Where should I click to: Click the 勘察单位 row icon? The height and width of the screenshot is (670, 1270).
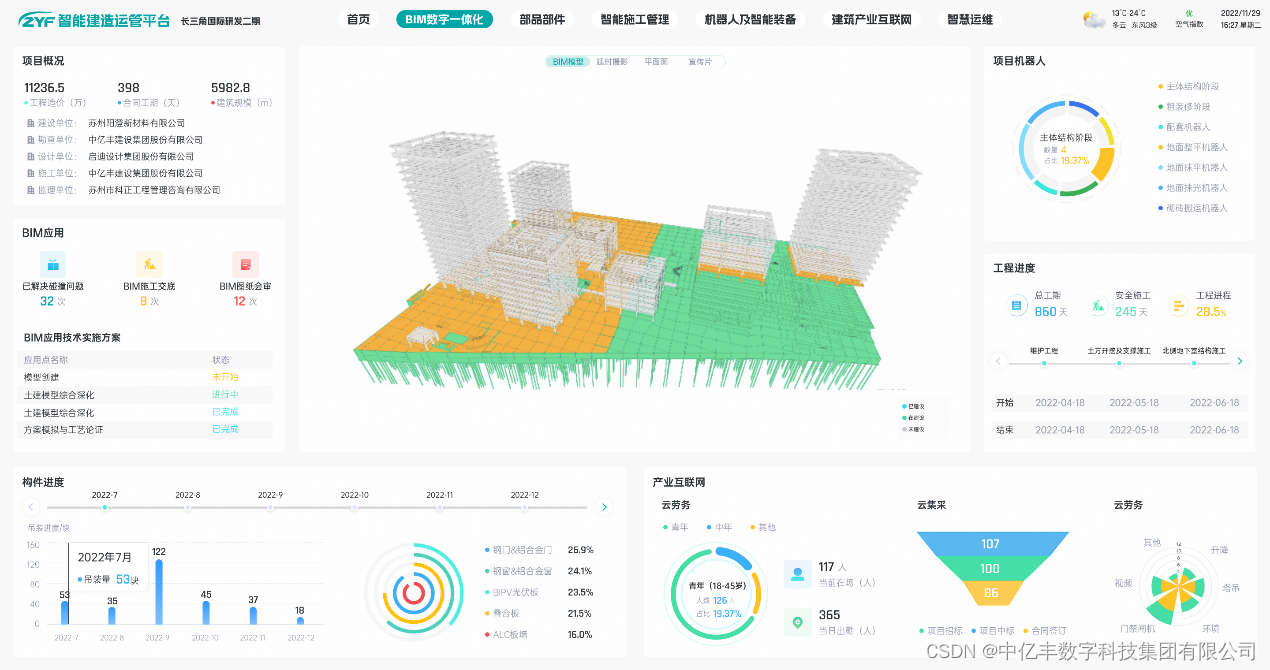[30, 140]
